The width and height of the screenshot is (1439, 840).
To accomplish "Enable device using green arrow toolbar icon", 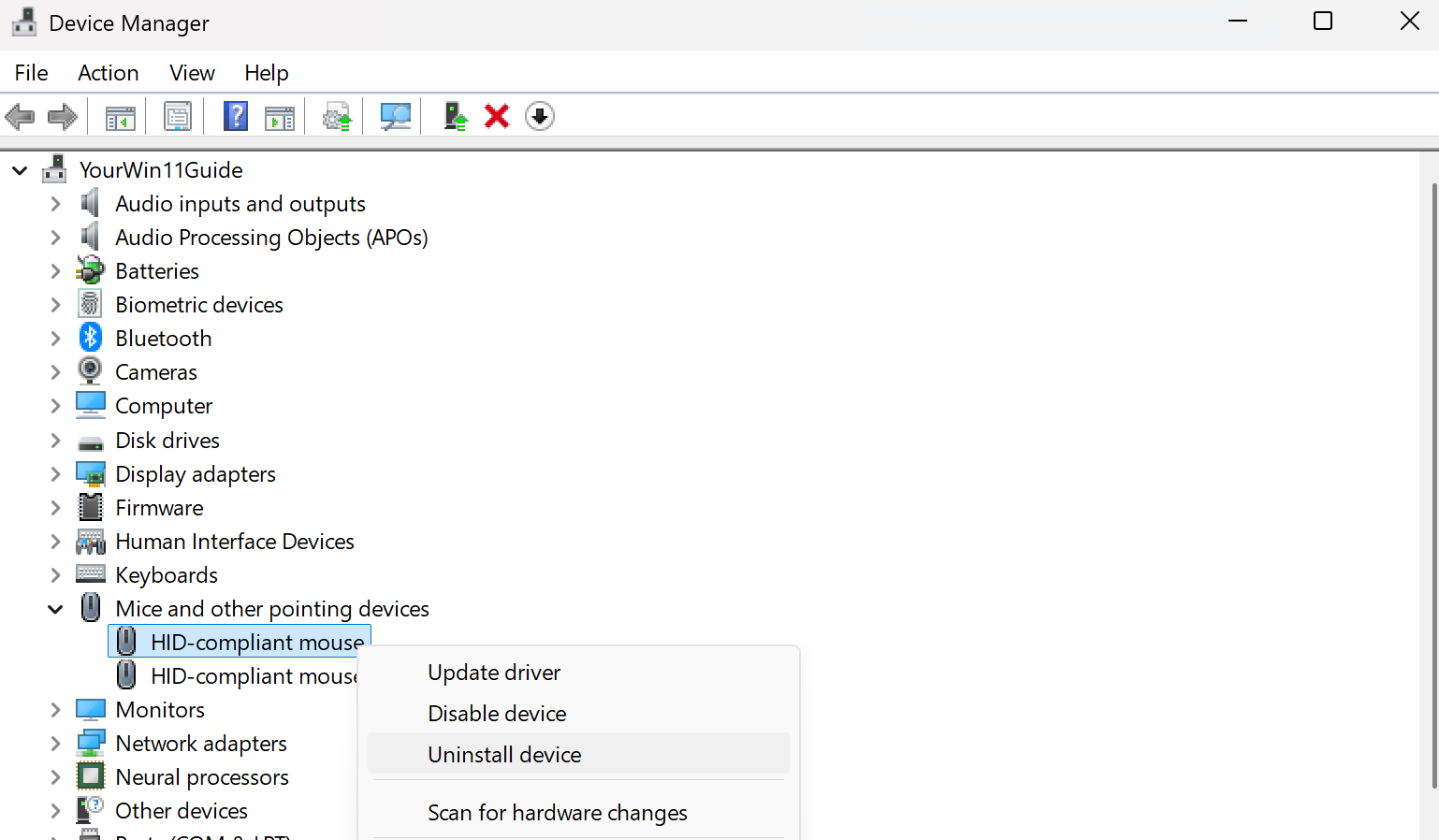I will (x=455, y=116).
